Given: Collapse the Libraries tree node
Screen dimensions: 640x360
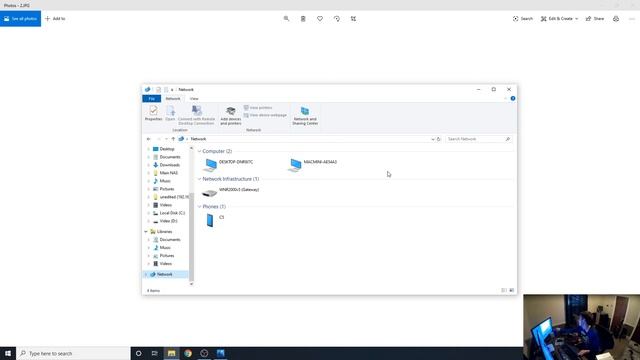Looking at the screenshot, I should pos(146,232).
